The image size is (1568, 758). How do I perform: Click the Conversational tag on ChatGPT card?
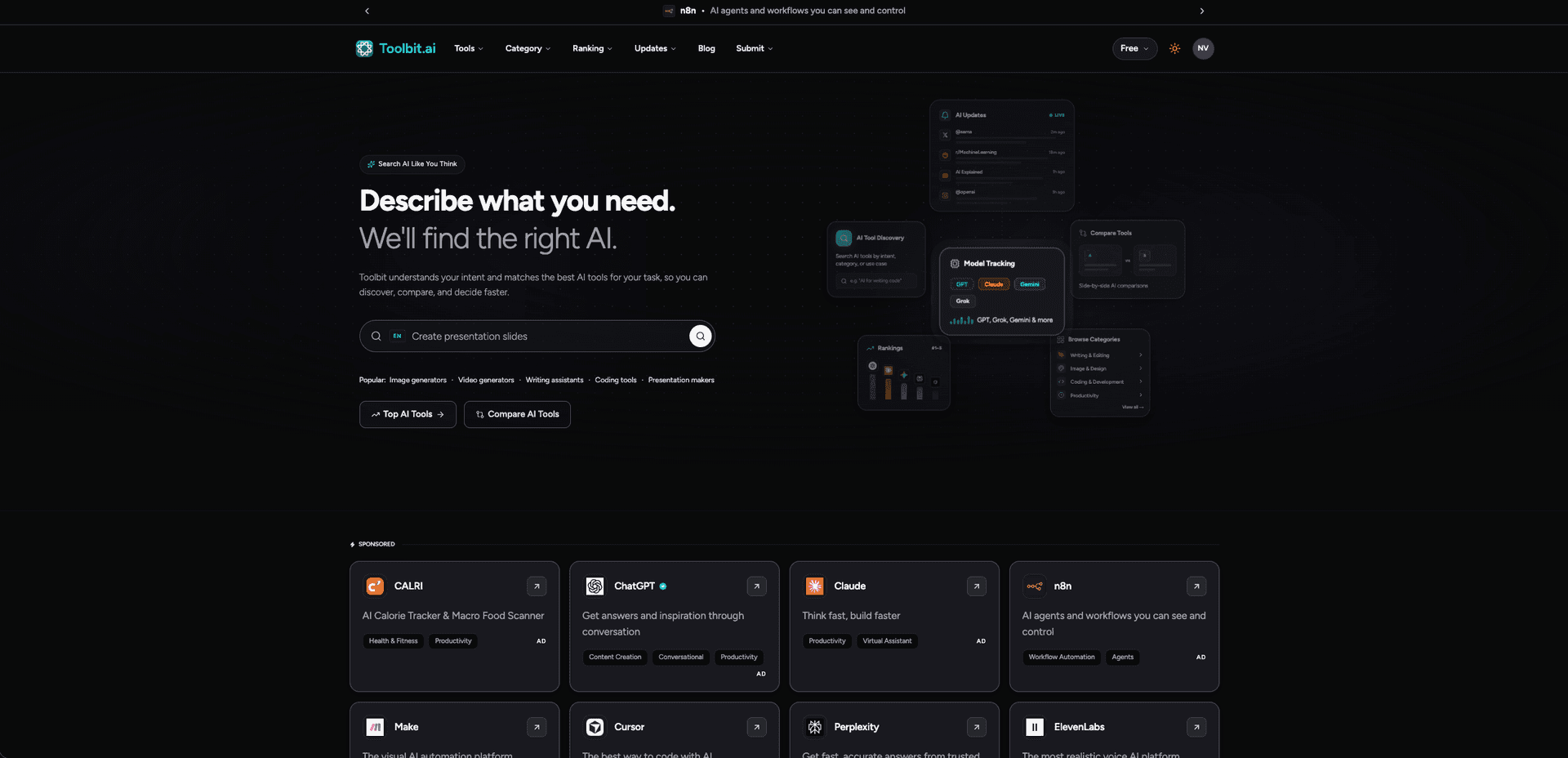[680, 657]
